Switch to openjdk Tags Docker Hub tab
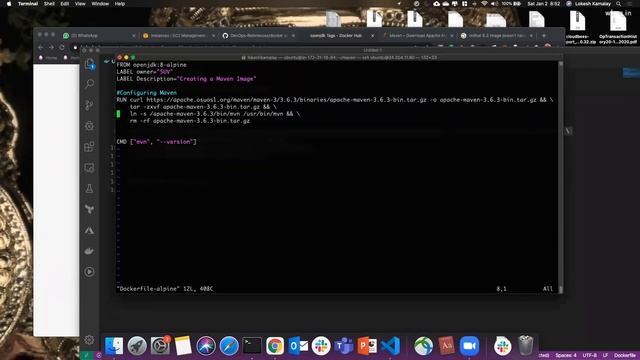Screen dimensions: 640x360 pos(336,36)
